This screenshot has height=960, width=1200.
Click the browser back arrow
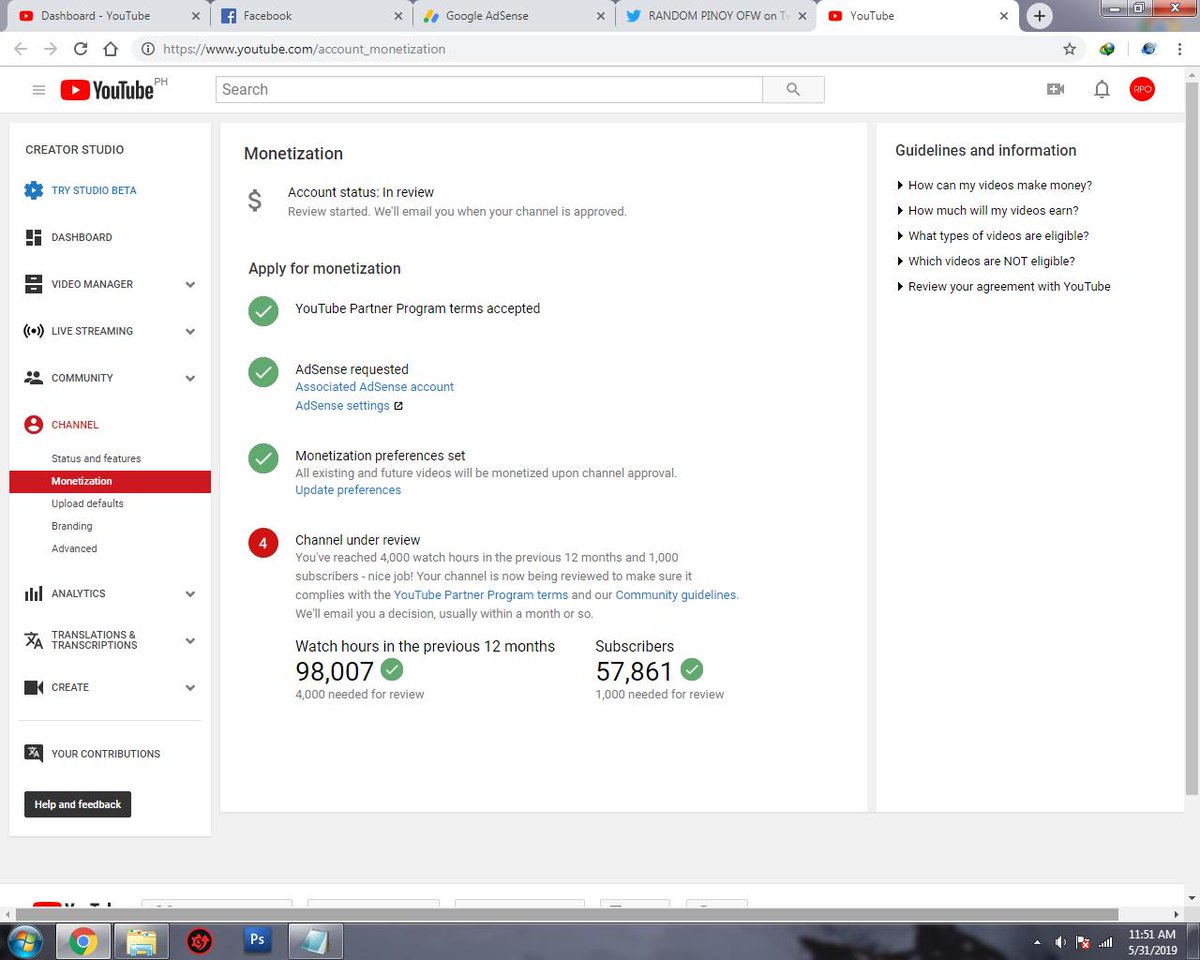21,48
